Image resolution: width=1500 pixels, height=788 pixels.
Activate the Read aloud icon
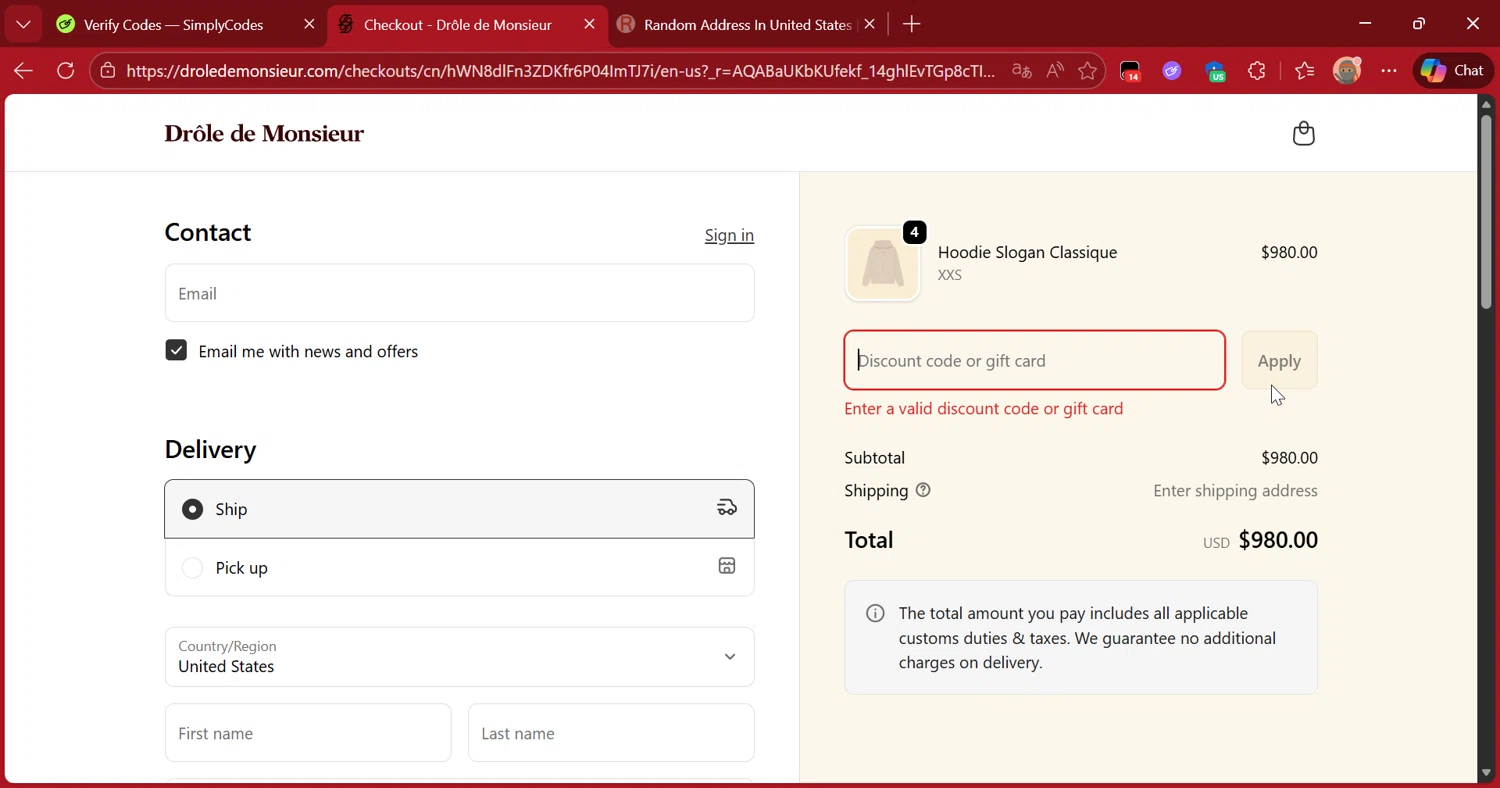coord(1055,71)
